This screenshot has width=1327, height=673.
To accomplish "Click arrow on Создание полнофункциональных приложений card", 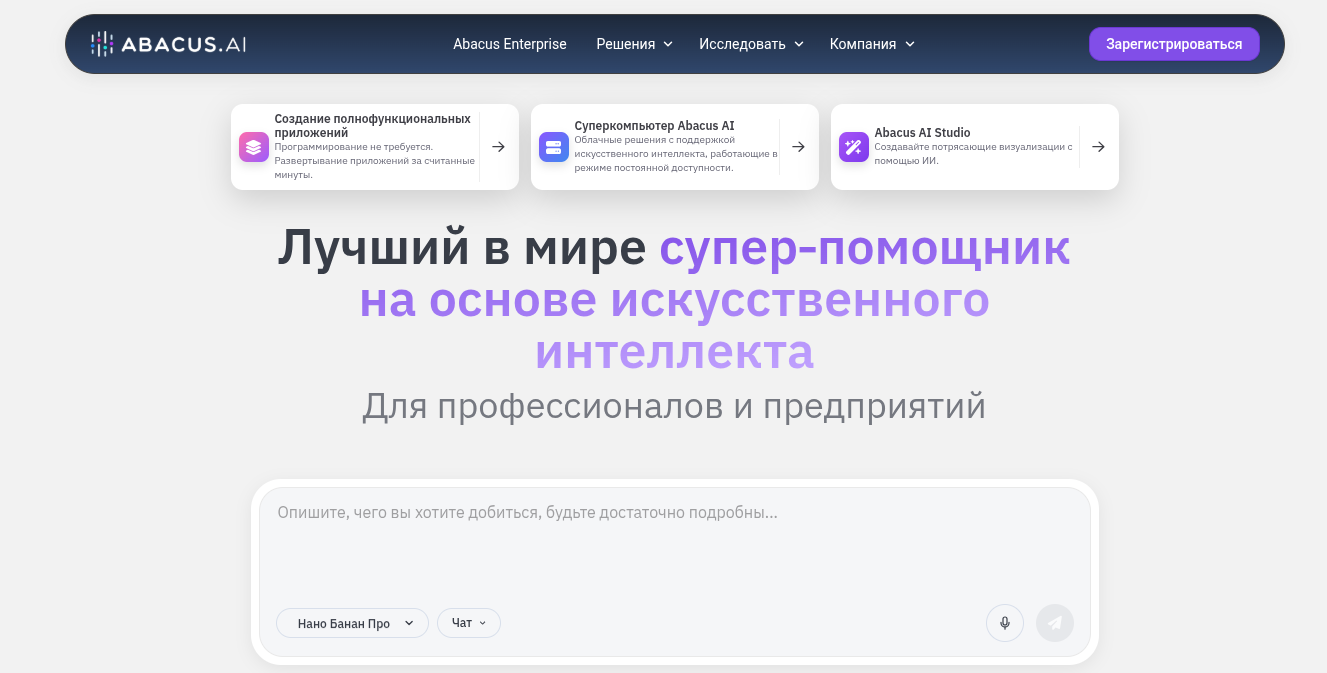I will point(498,147).
